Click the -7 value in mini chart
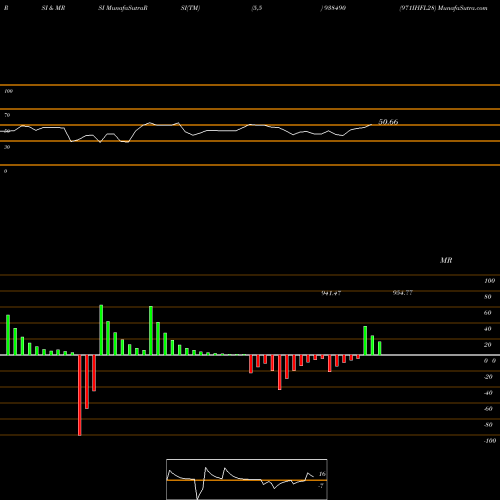500x500 pixels. tap(321, 486)
